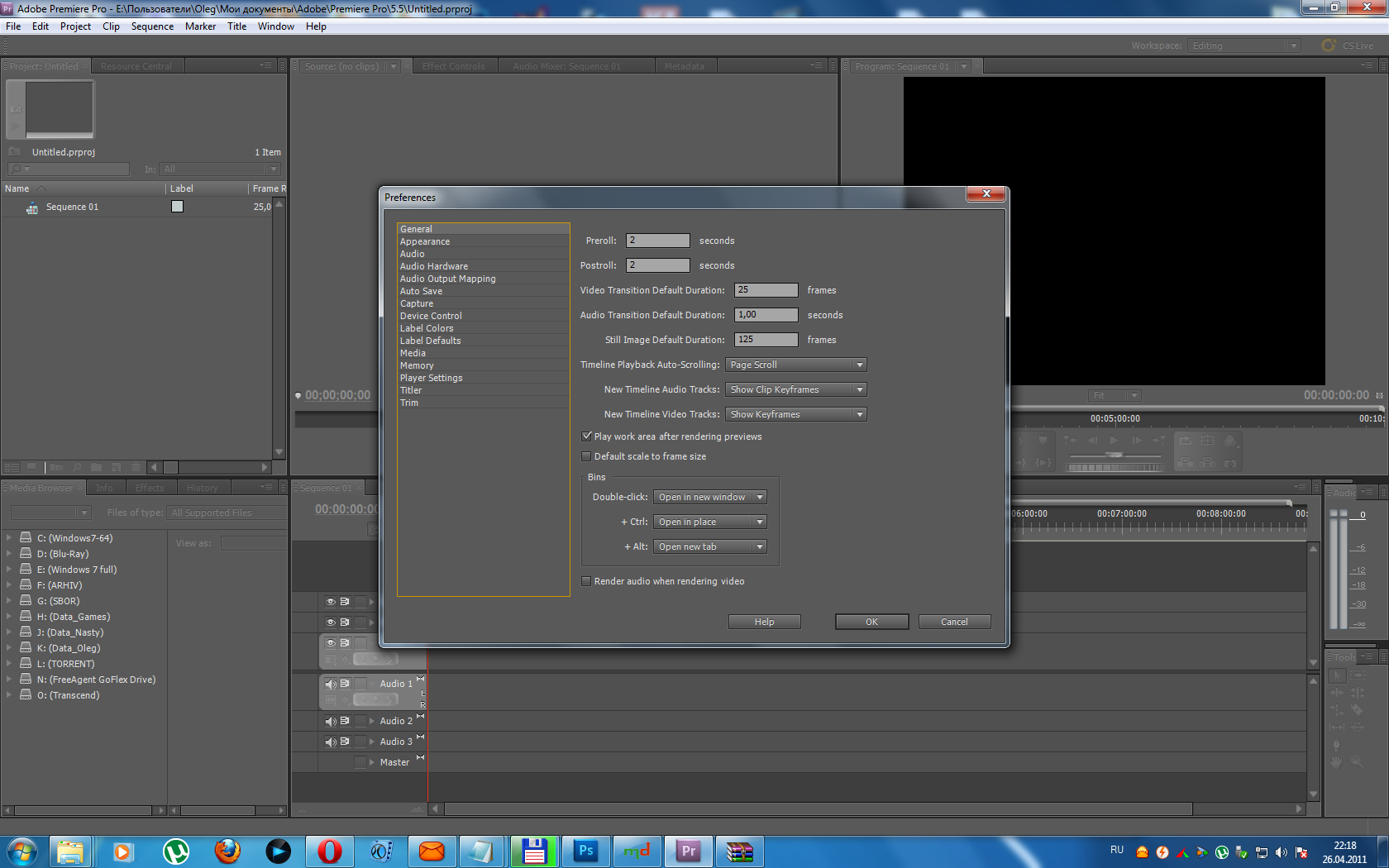Click the Sequence 01 label color swatch
This screenshot has height=868, width=1389.
point(177,207)
